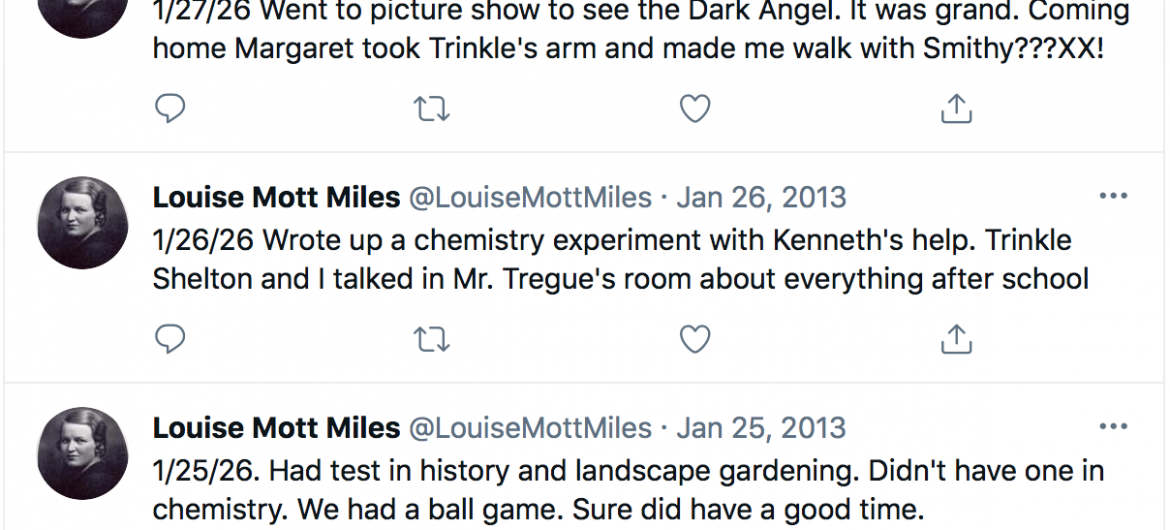Open the Jan 25, 2013 timestamp link
The width and height of the screenshot is (1170, 530).
click(761, 429)
